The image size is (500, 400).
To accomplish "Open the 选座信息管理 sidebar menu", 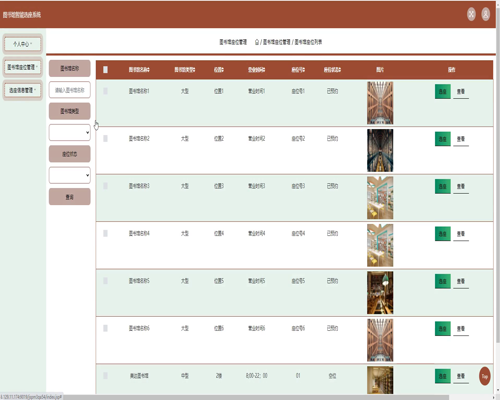I will click(23, 90).
